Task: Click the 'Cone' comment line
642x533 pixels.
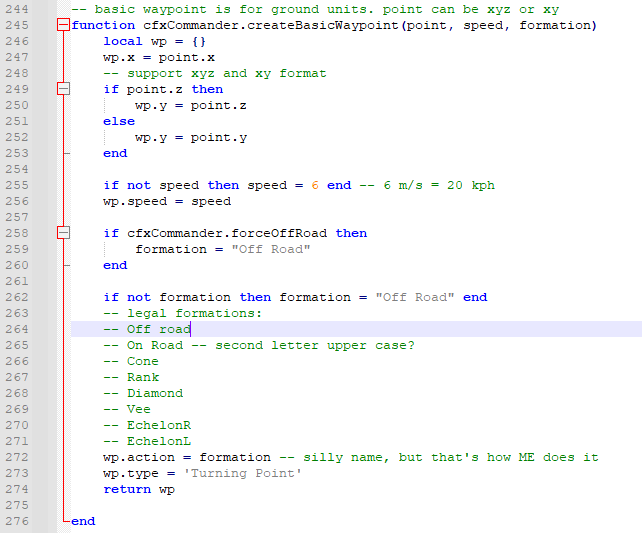Action: (131, 361)
